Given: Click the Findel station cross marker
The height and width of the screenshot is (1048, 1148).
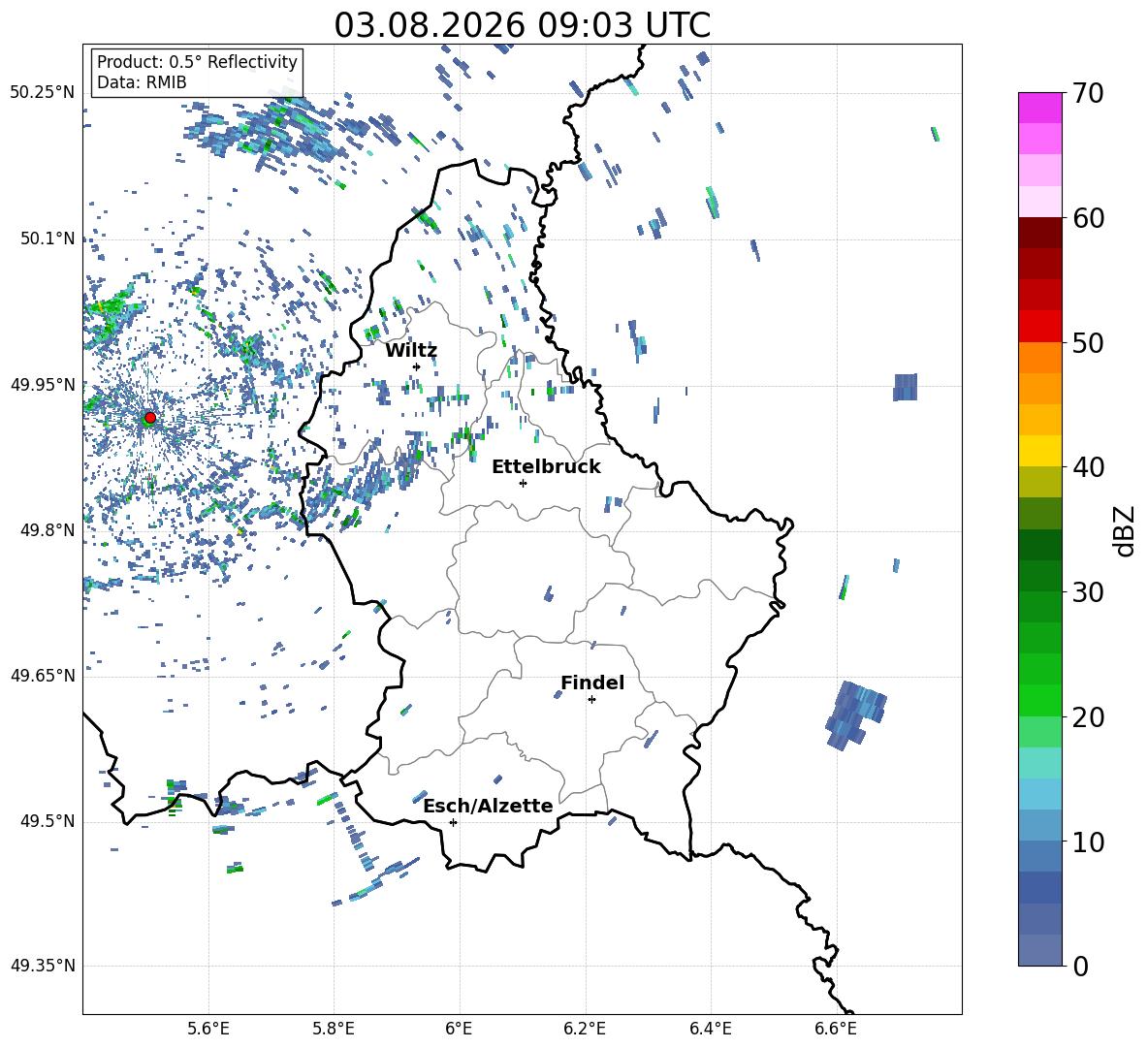Looking at the screenshot, I should pyautogui.click(x=591, y=700).
